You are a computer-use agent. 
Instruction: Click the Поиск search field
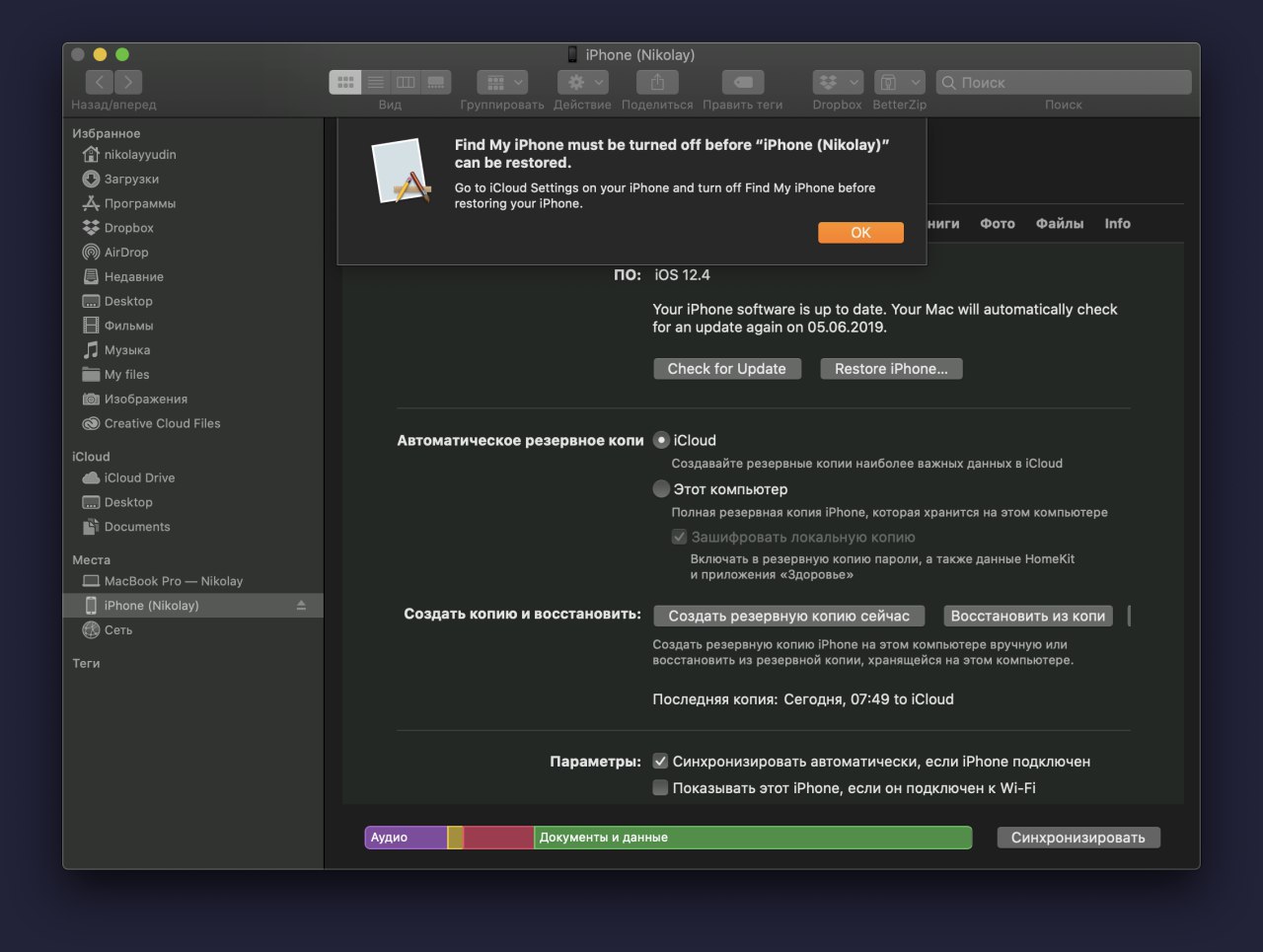(1064, 82)
